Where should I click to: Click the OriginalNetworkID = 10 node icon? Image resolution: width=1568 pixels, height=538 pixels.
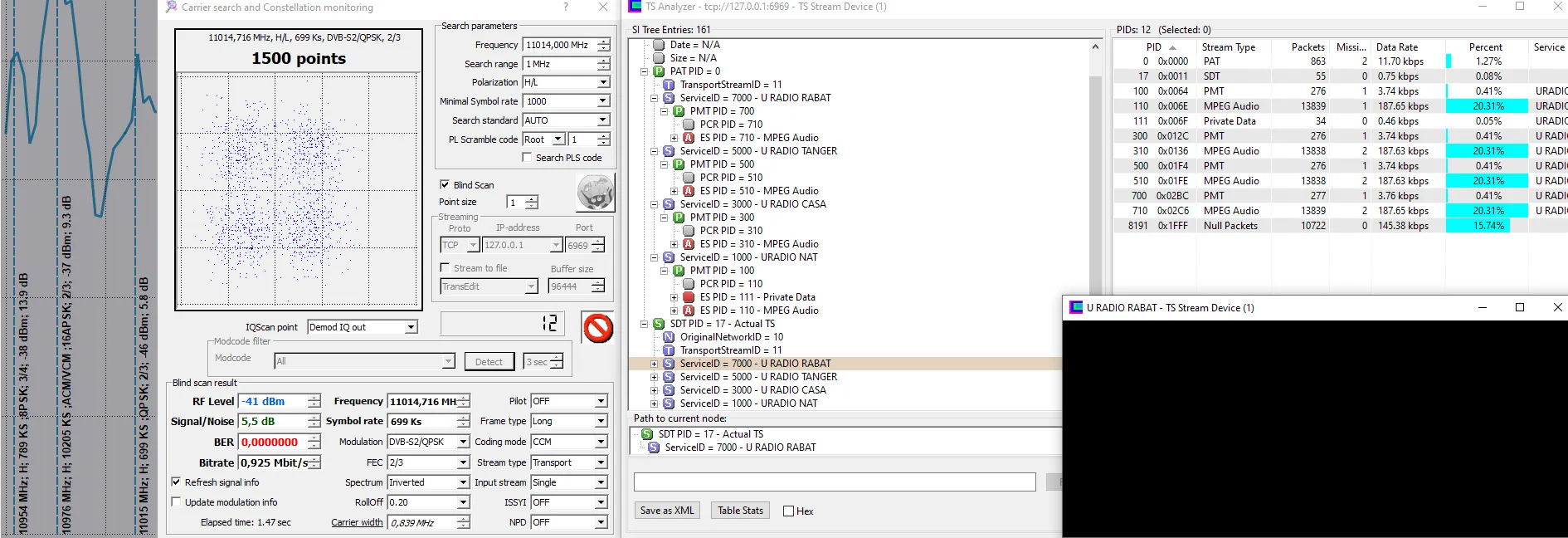(669, 337)
